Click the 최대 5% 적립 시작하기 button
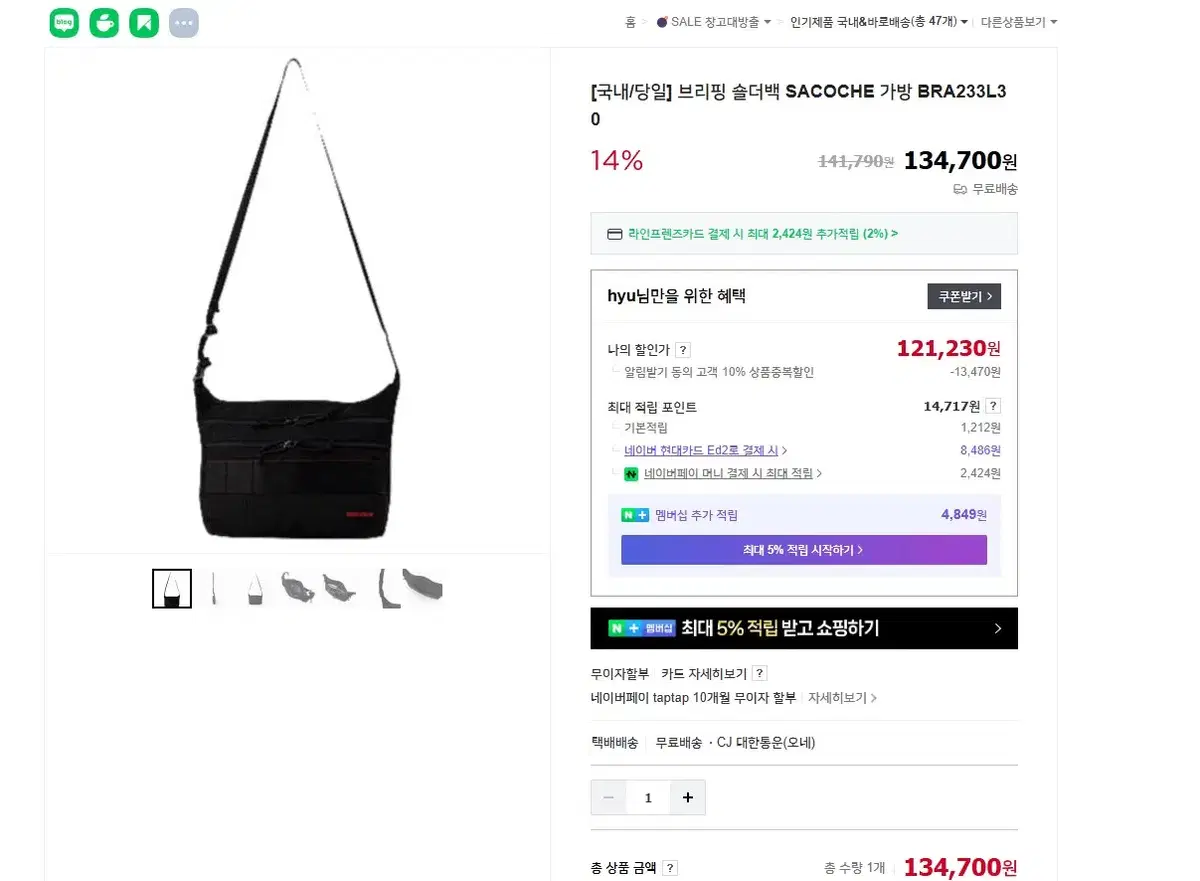 803,550
